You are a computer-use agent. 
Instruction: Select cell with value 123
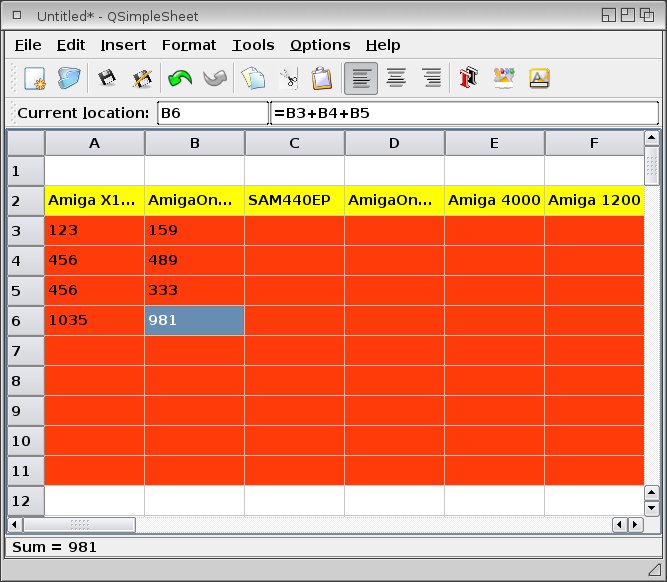pyautogui.click(x=94, y=231)
